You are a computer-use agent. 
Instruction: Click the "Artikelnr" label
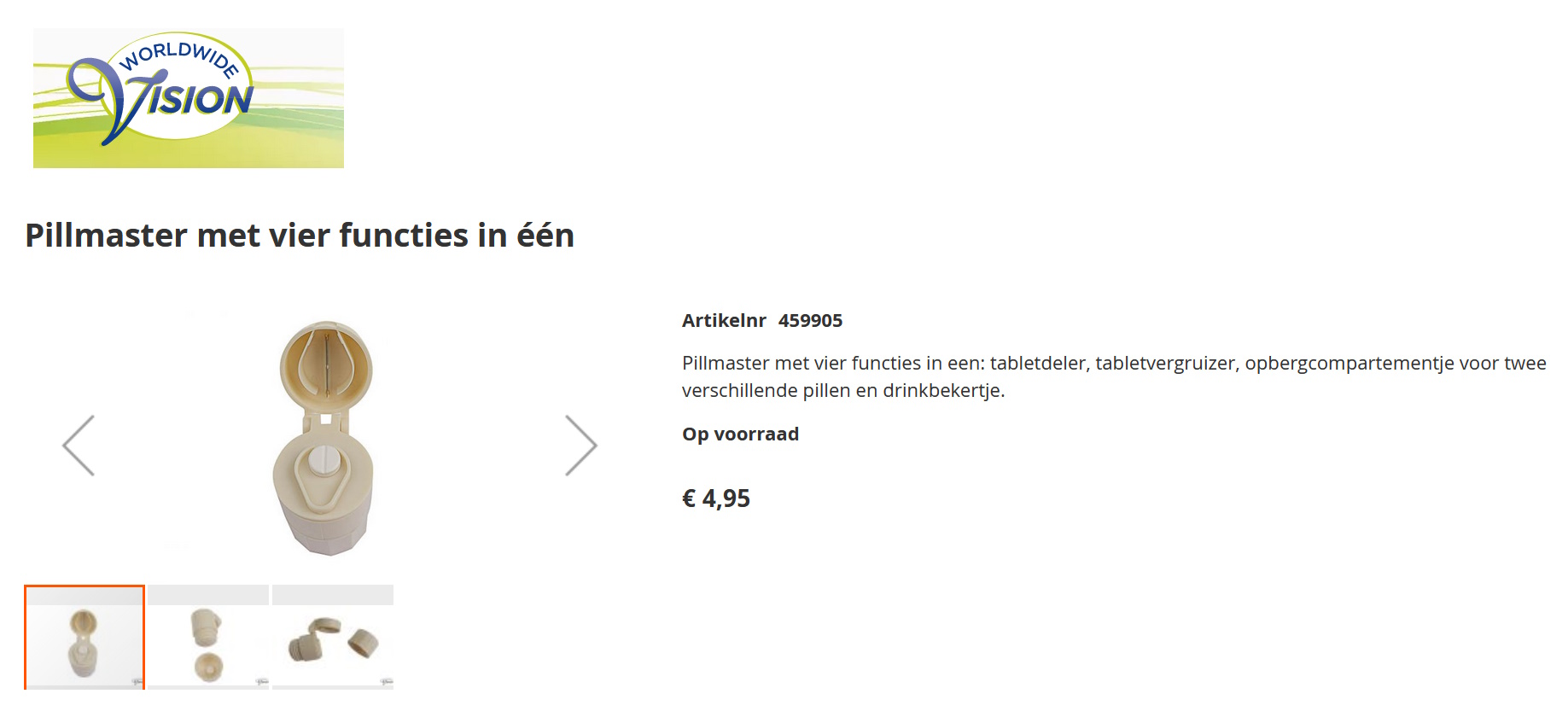pos(724,321)
